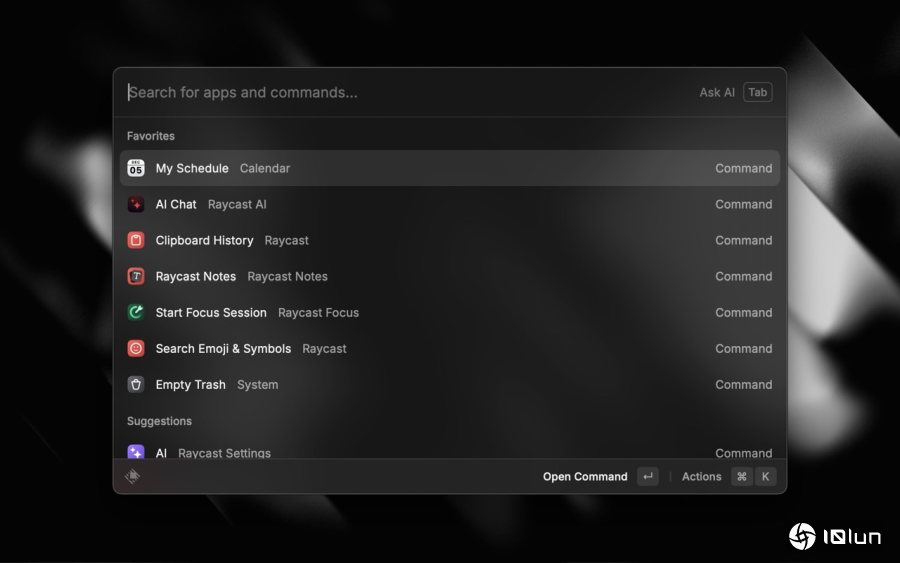Click the Raycast logo in bottom bar

[132, 477]
